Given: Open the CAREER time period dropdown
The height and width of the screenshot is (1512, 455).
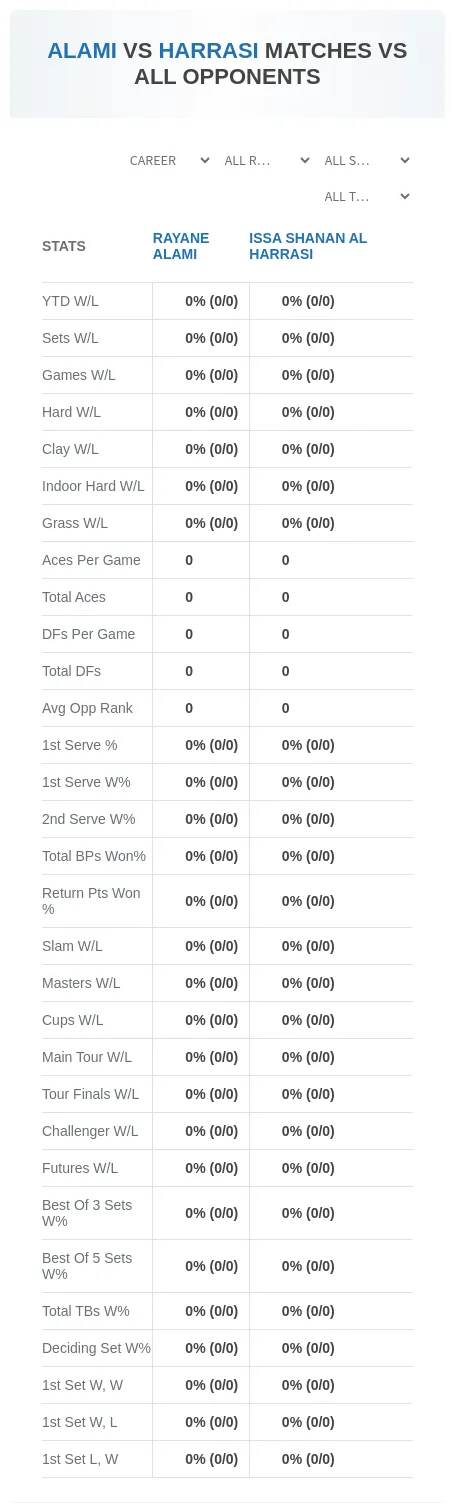Looking at the screenshot, I should click(x=169, y=160).
